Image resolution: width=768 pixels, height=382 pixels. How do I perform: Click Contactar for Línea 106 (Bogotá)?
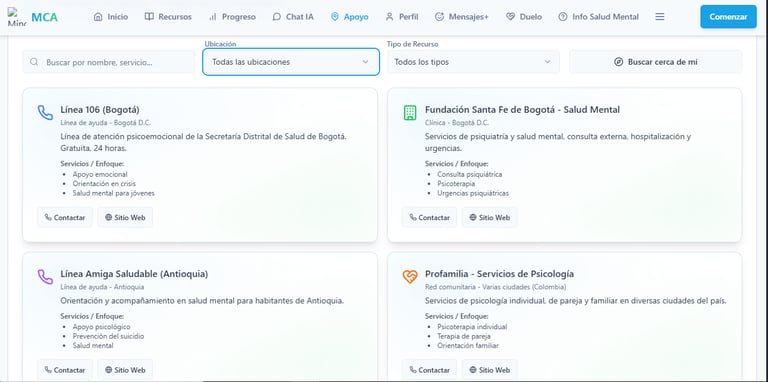click(65, 217)
